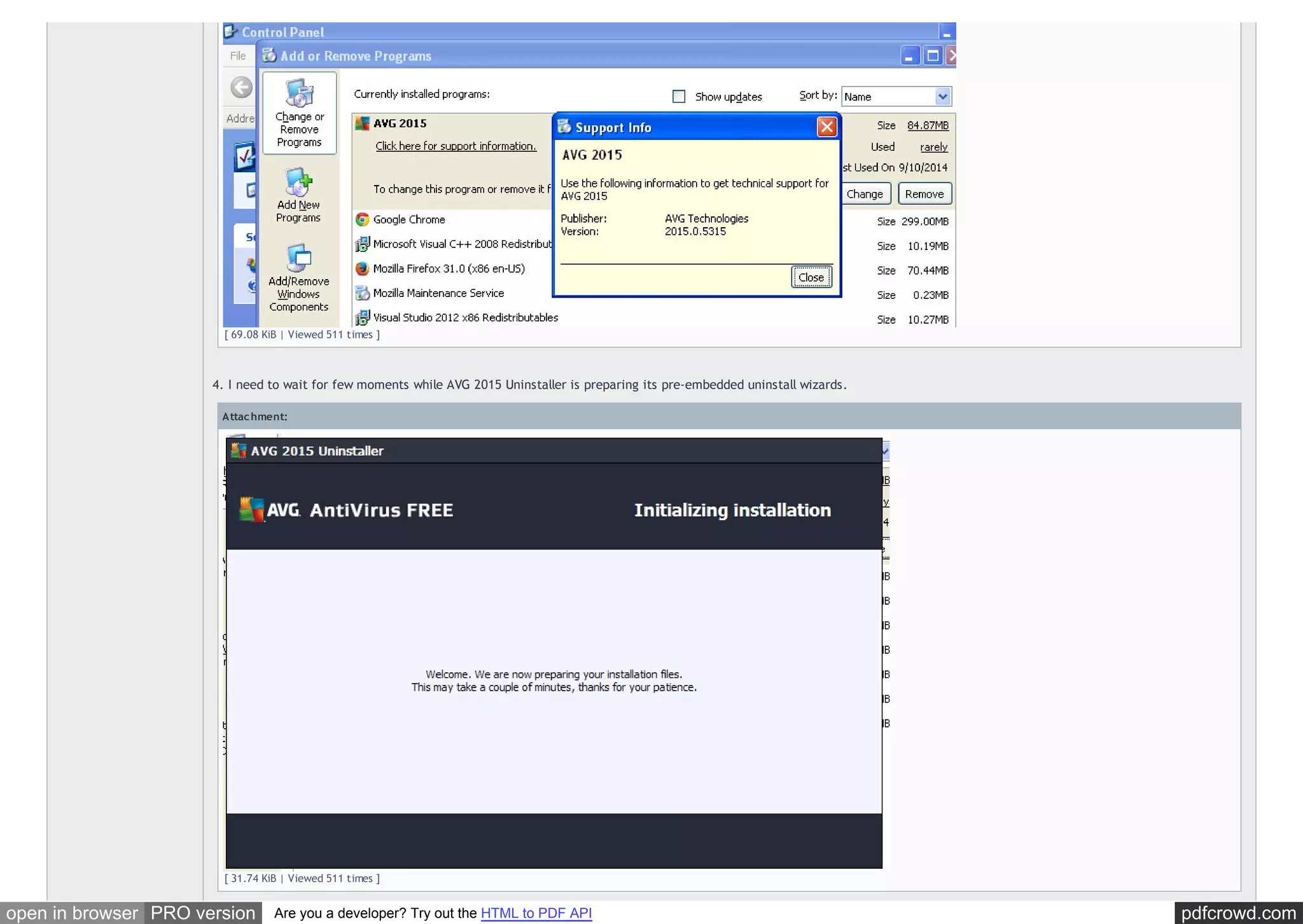Viewport: 1303px width, 924px height.
Task: Enable the Show updates checkbox
Action: coord(679,97)
